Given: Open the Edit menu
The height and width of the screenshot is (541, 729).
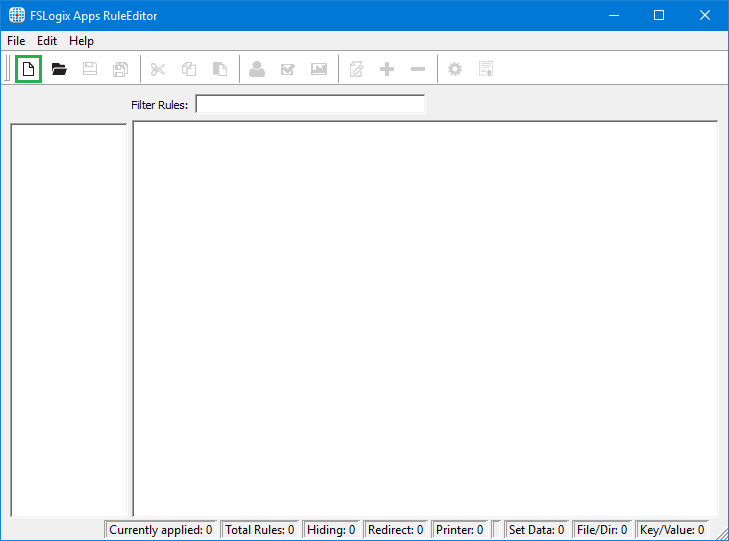Looking at the screenshot, I should click(x=47, y=41).
